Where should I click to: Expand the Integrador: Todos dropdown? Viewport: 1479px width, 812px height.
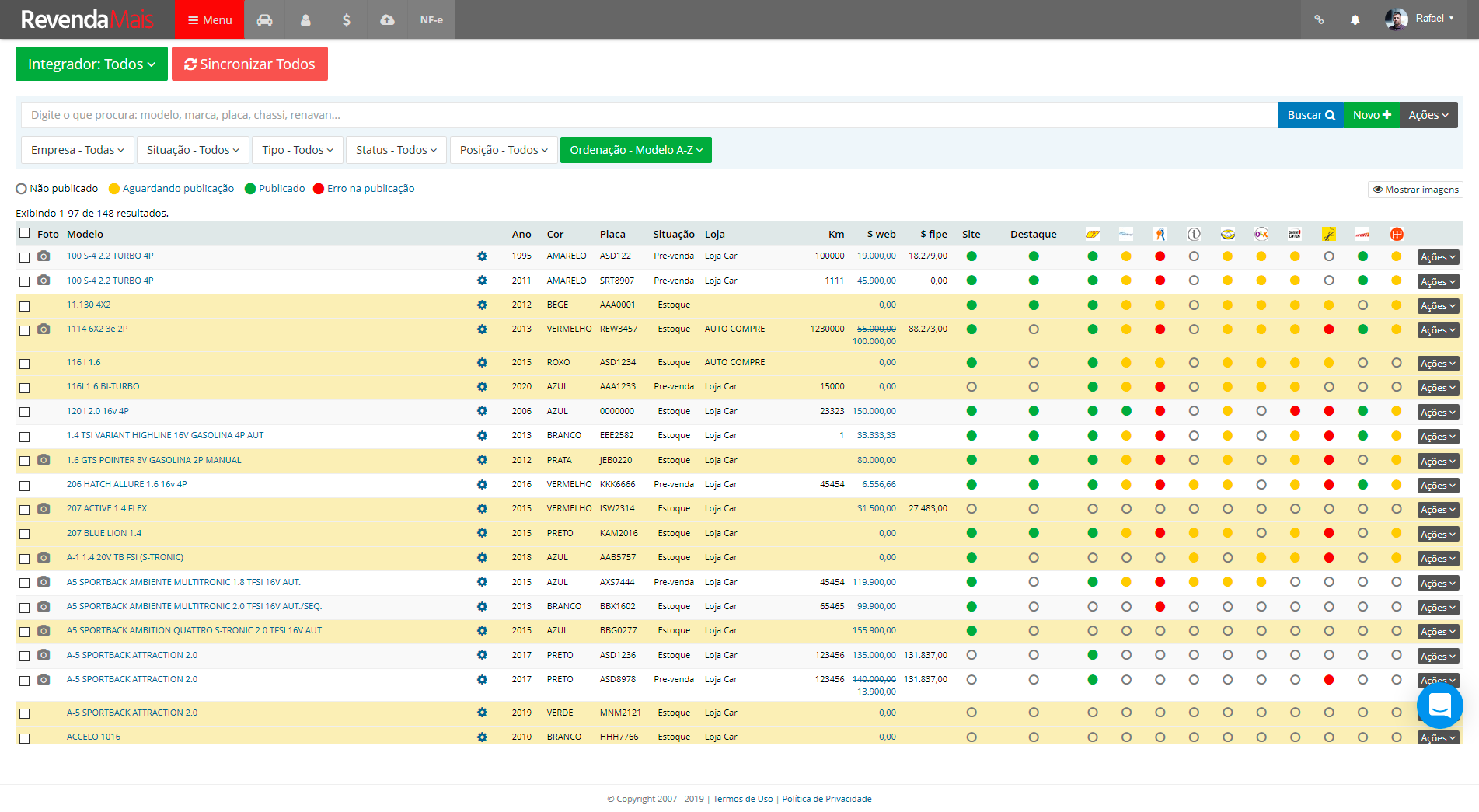(92, 64)
